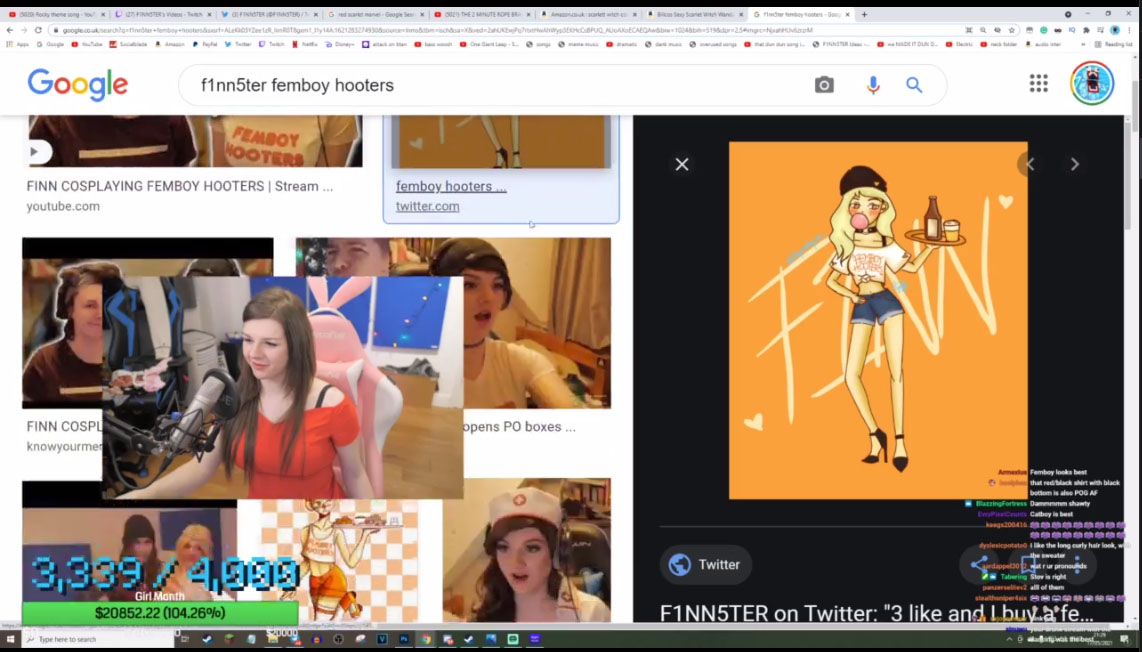Open the Netflix bookmark
Screen dimensions: 1142x652
click(304, 44)
